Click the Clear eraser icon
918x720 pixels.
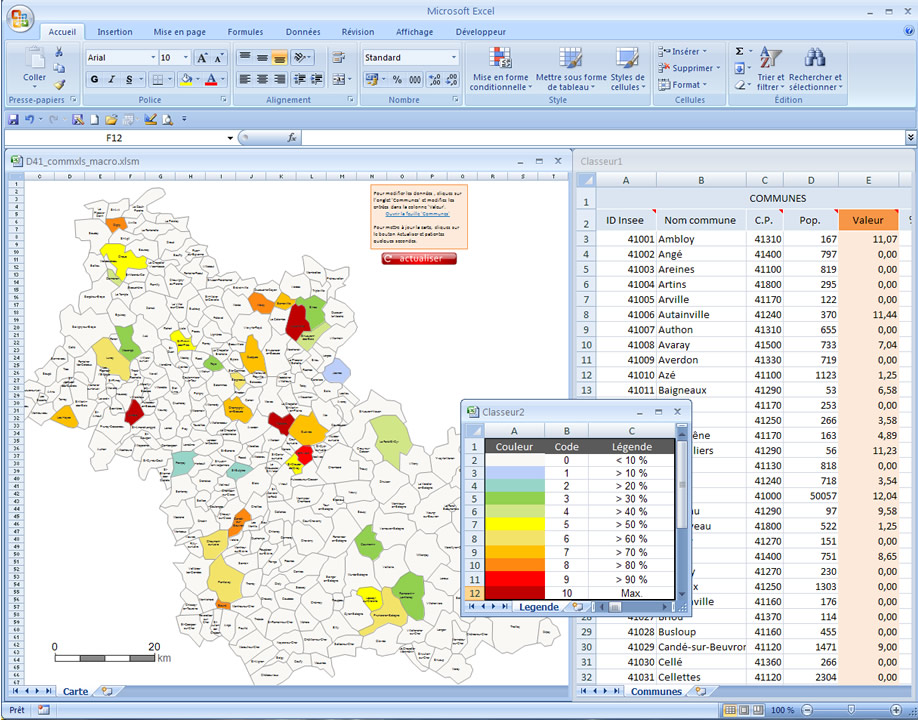coord(740,85)
